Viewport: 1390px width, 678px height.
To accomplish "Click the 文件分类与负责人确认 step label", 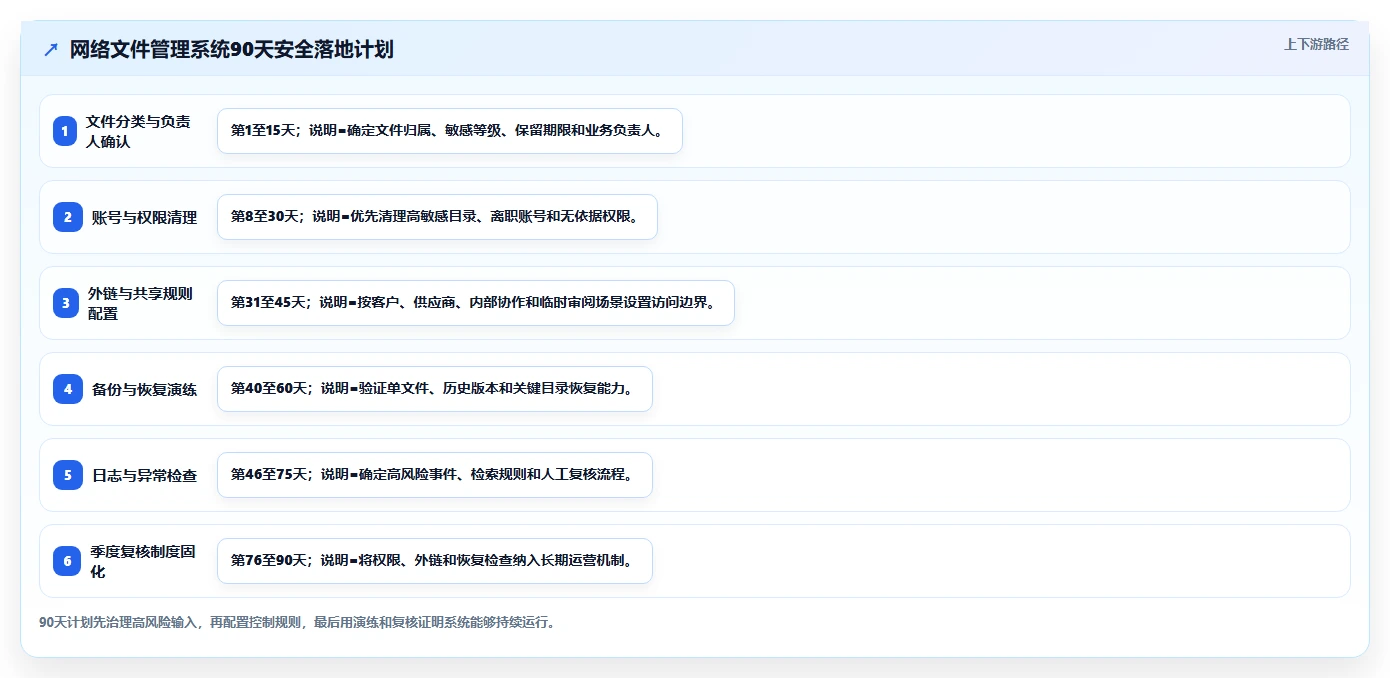I will [x=138, y=131].
